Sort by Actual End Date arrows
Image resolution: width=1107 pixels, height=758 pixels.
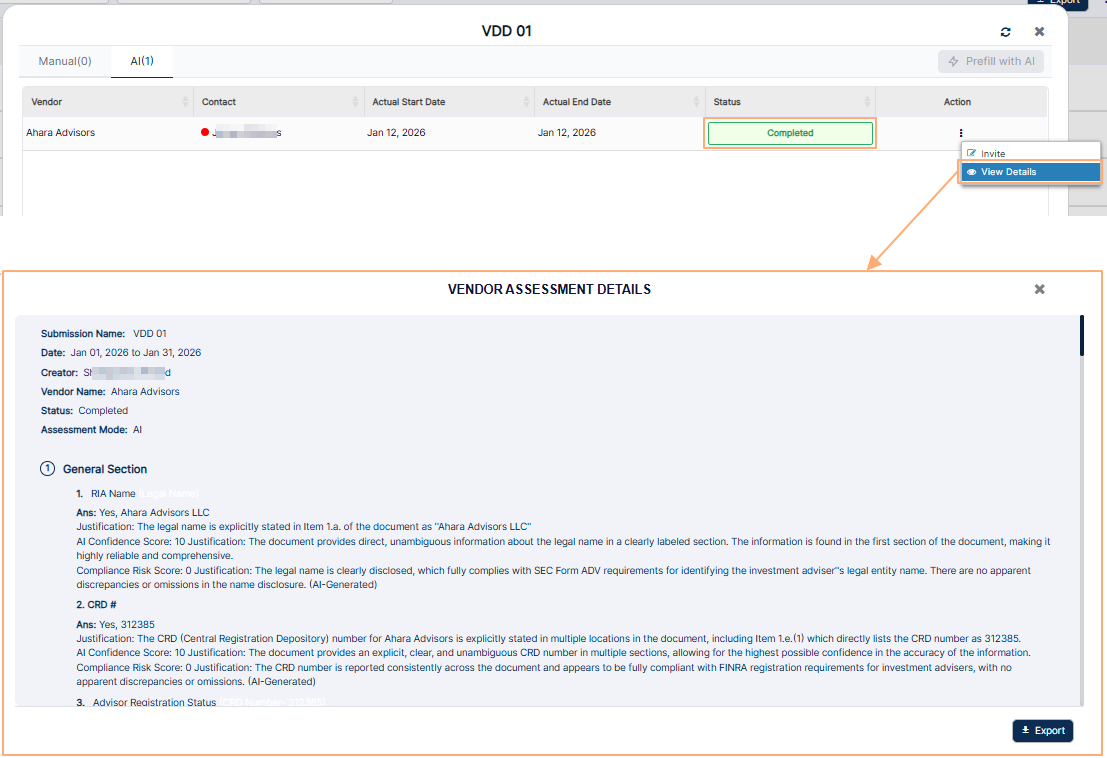[696, 102]
